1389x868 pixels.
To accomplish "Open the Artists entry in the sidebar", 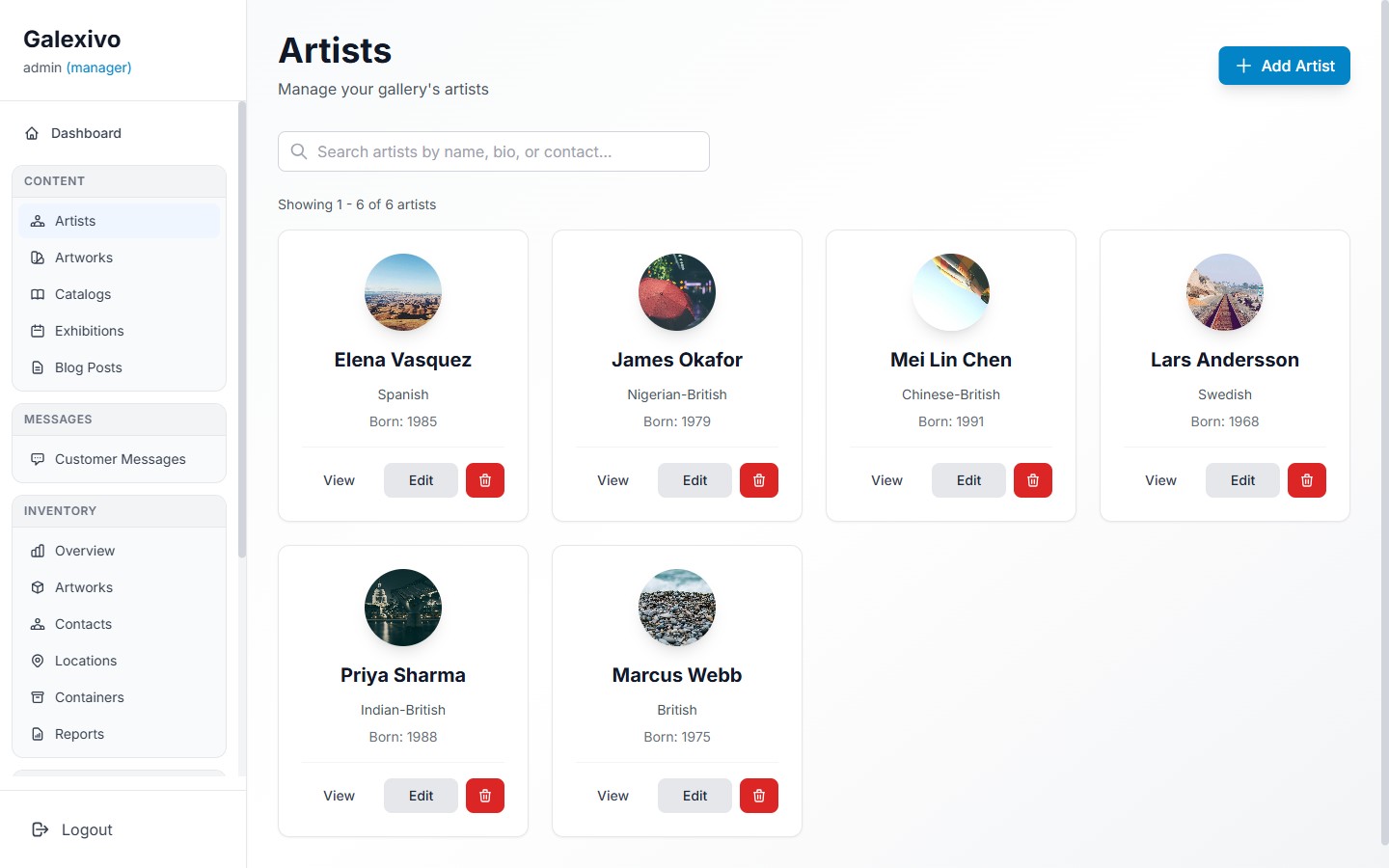I will tap(75, 221).
